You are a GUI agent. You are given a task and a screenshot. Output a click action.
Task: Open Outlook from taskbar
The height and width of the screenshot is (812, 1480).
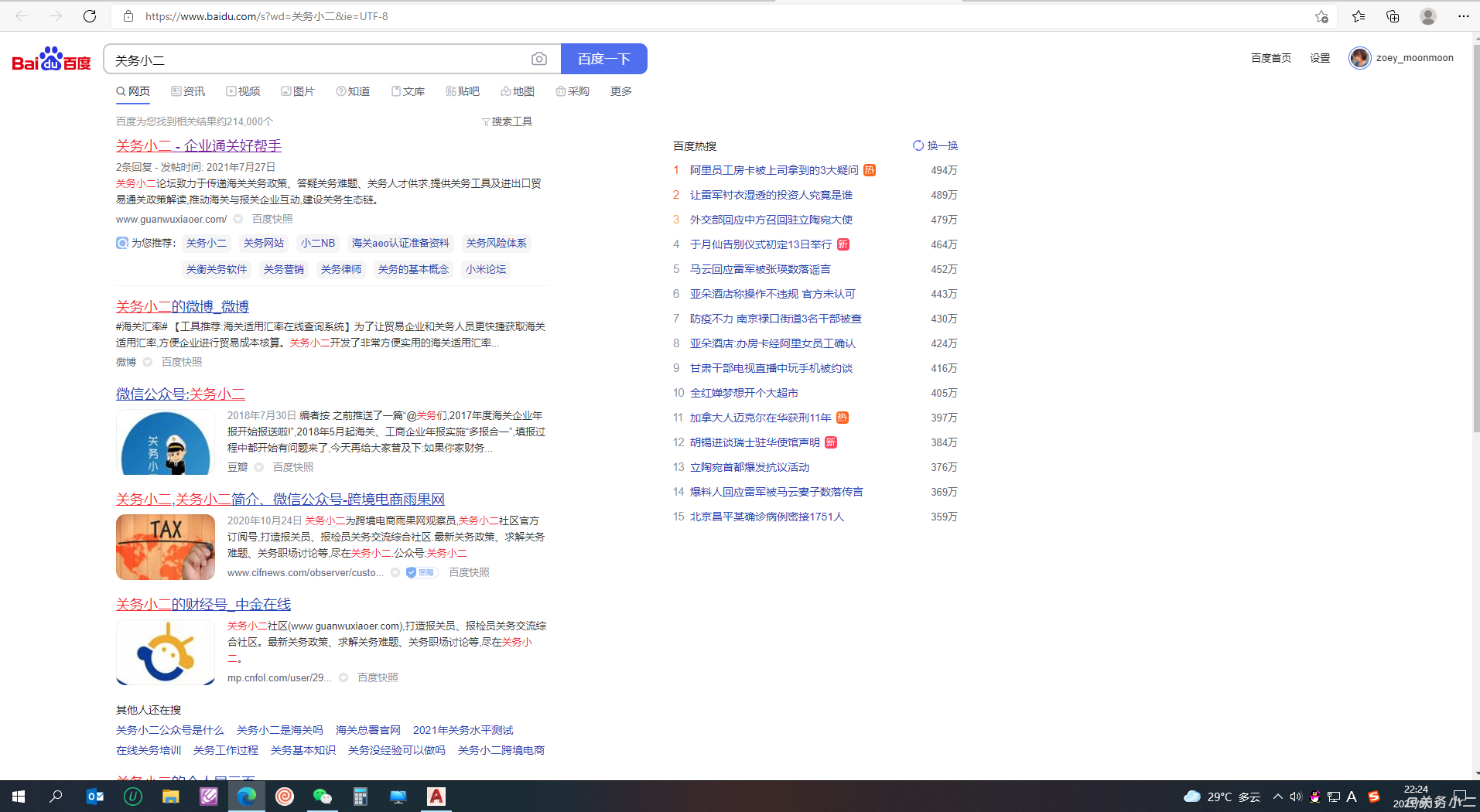[x=94, y=797]
